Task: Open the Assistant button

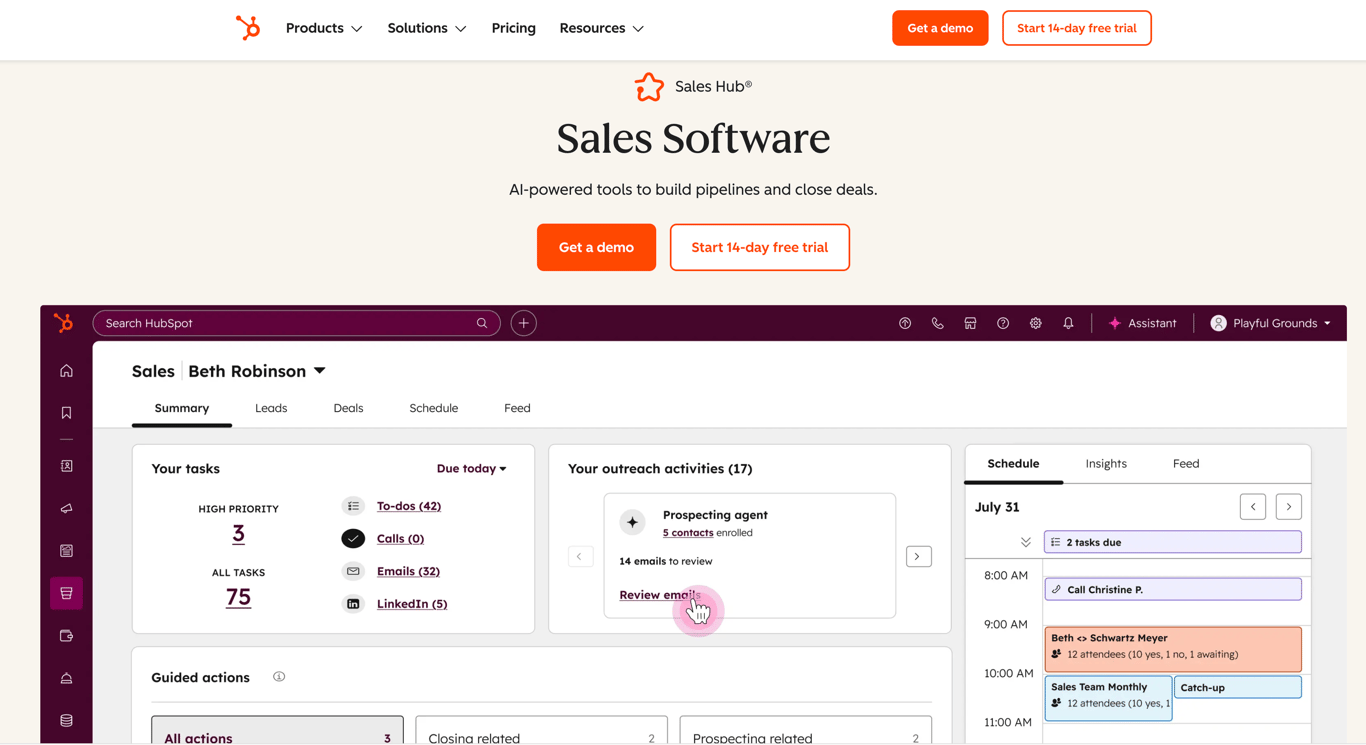Action: point(1142,323)
